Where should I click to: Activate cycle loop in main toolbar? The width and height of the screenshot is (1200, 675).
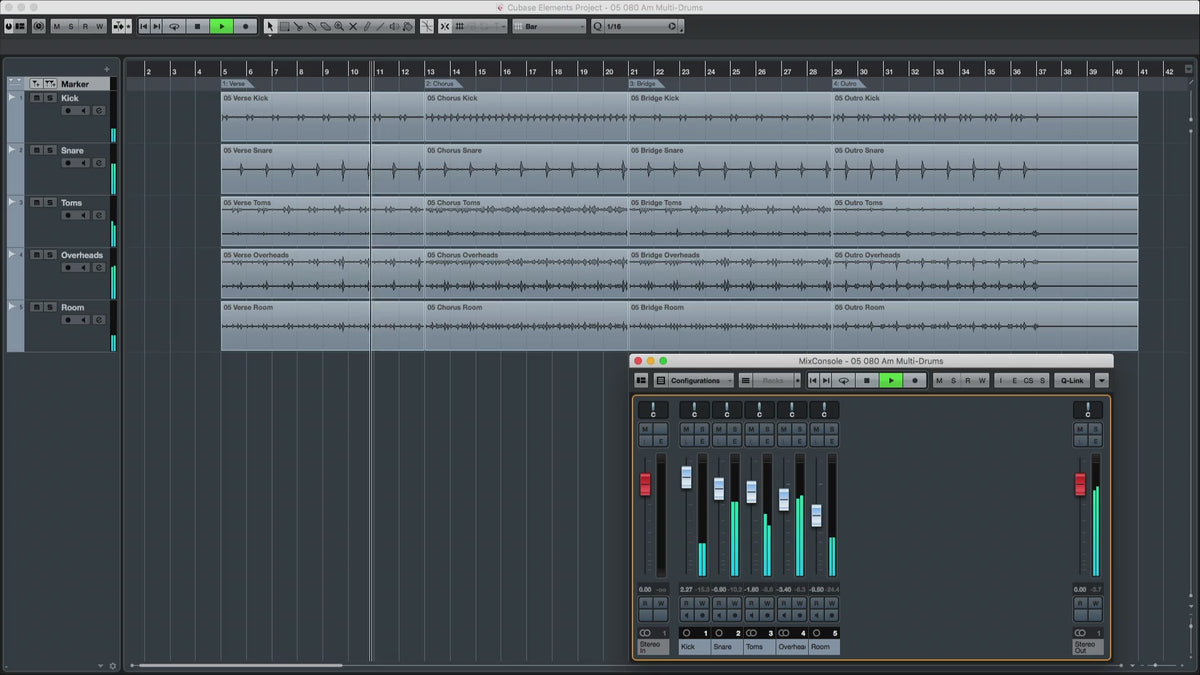174,26
